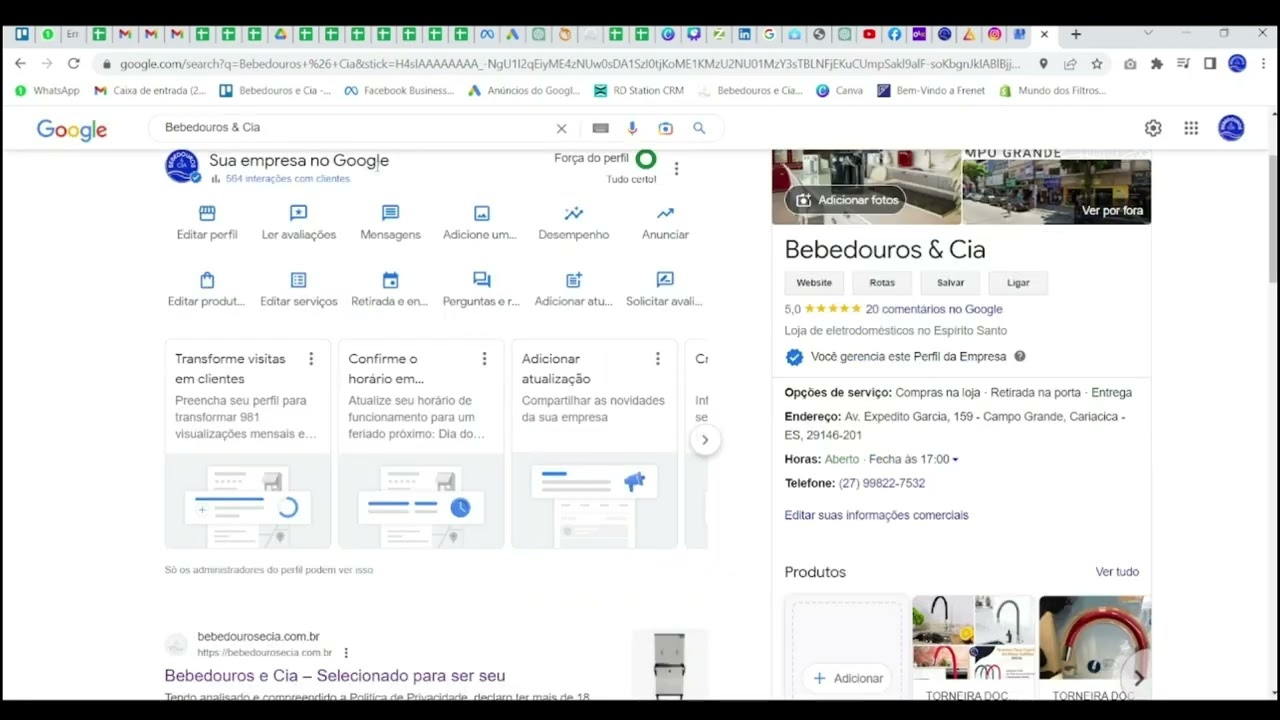Open Editar perfil icon
This screenshot has height=720, width=1280.
pyautogui.click(x=207, y=213)
